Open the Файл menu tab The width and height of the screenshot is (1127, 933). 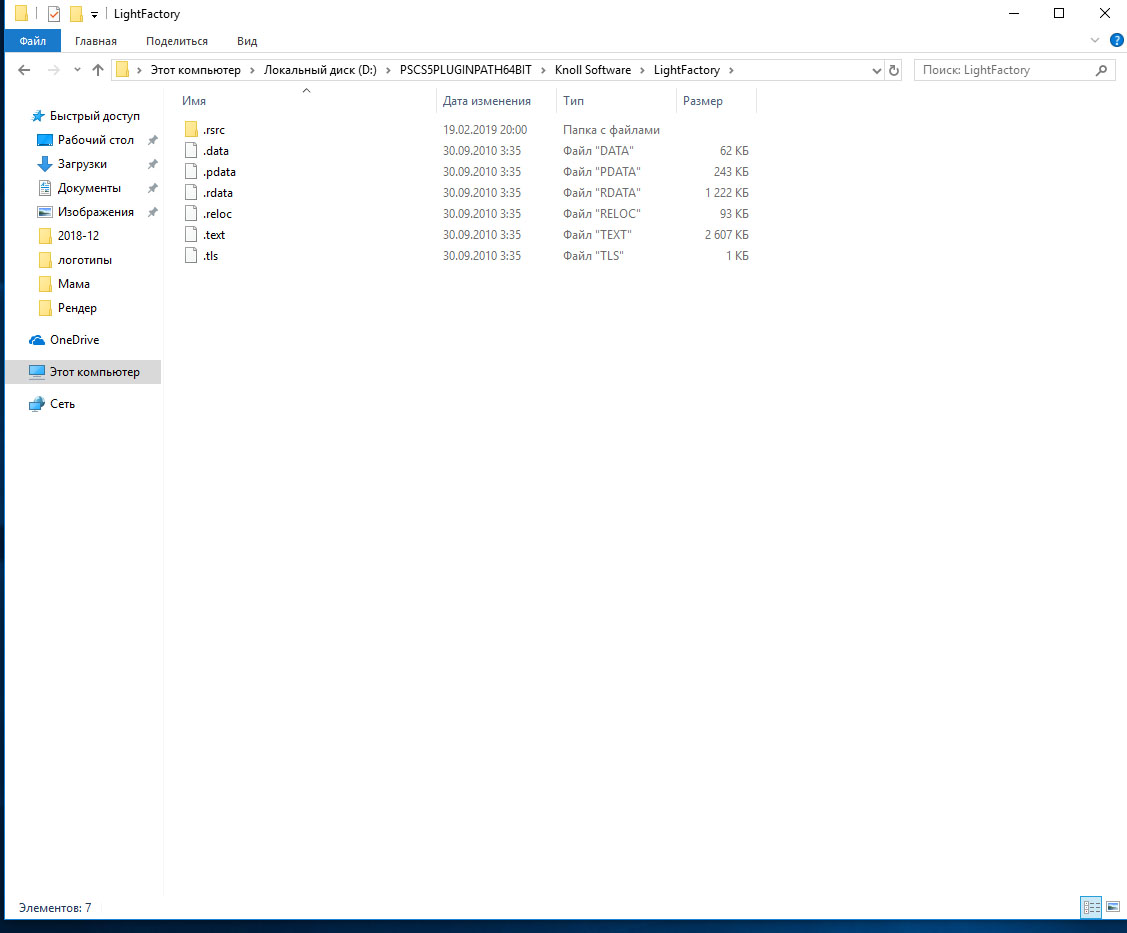(x=32, y=41)
